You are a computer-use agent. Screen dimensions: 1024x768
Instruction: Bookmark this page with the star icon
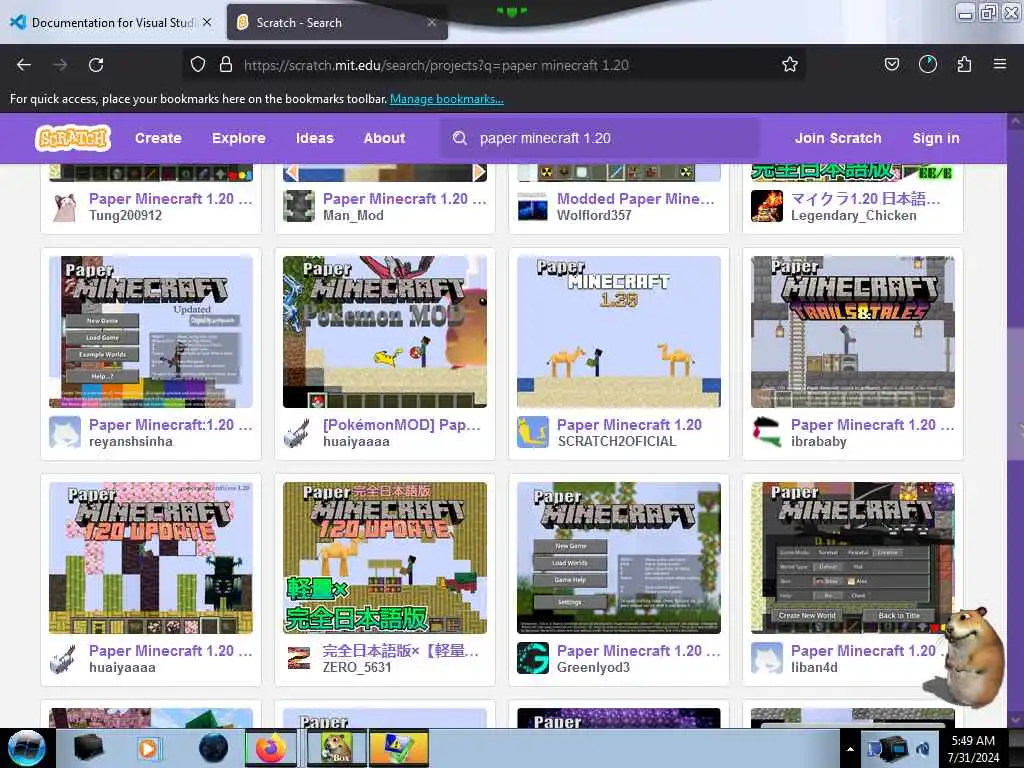[x=790, y=64]
